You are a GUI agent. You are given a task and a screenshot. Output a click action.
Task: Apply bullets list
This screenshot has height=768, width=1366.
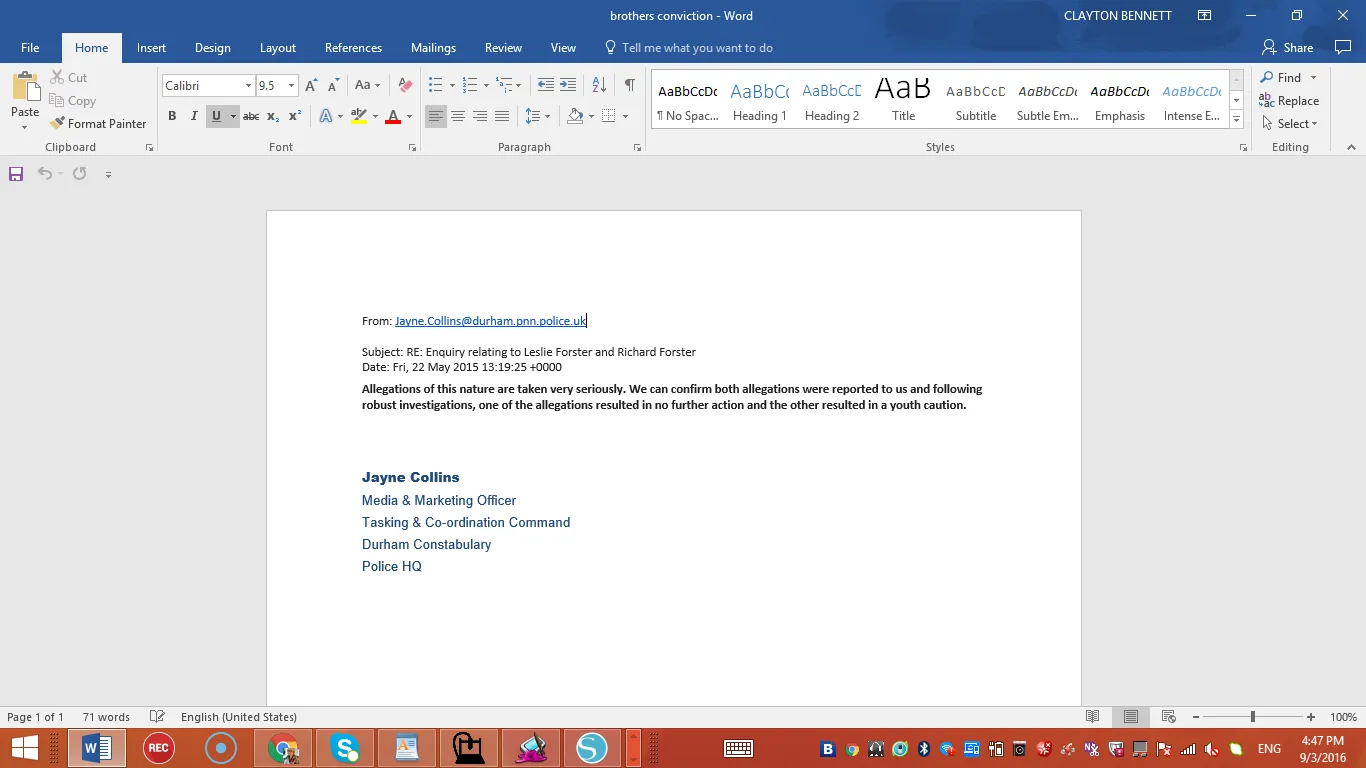(435, 85)
